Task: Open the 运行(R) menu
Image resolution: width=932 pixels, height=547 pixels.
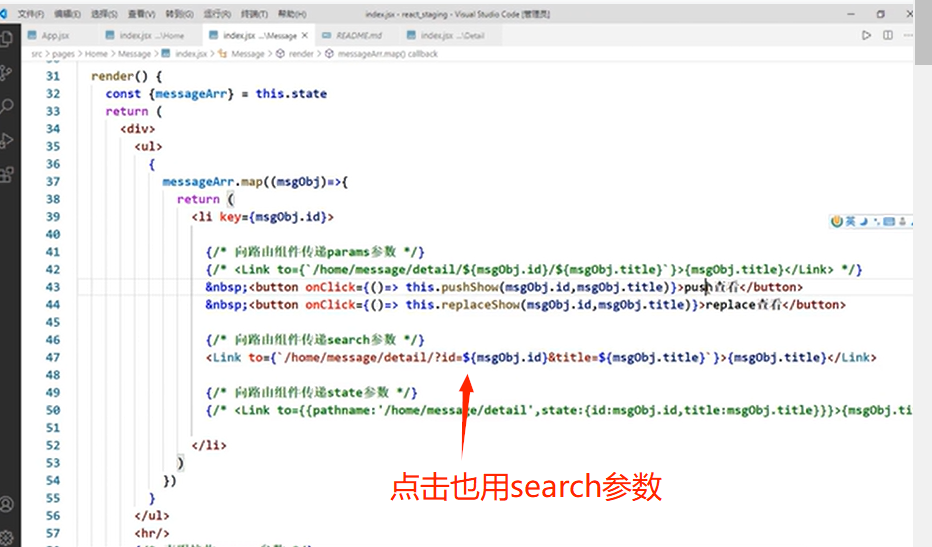Action: click(x=217, y=14)
